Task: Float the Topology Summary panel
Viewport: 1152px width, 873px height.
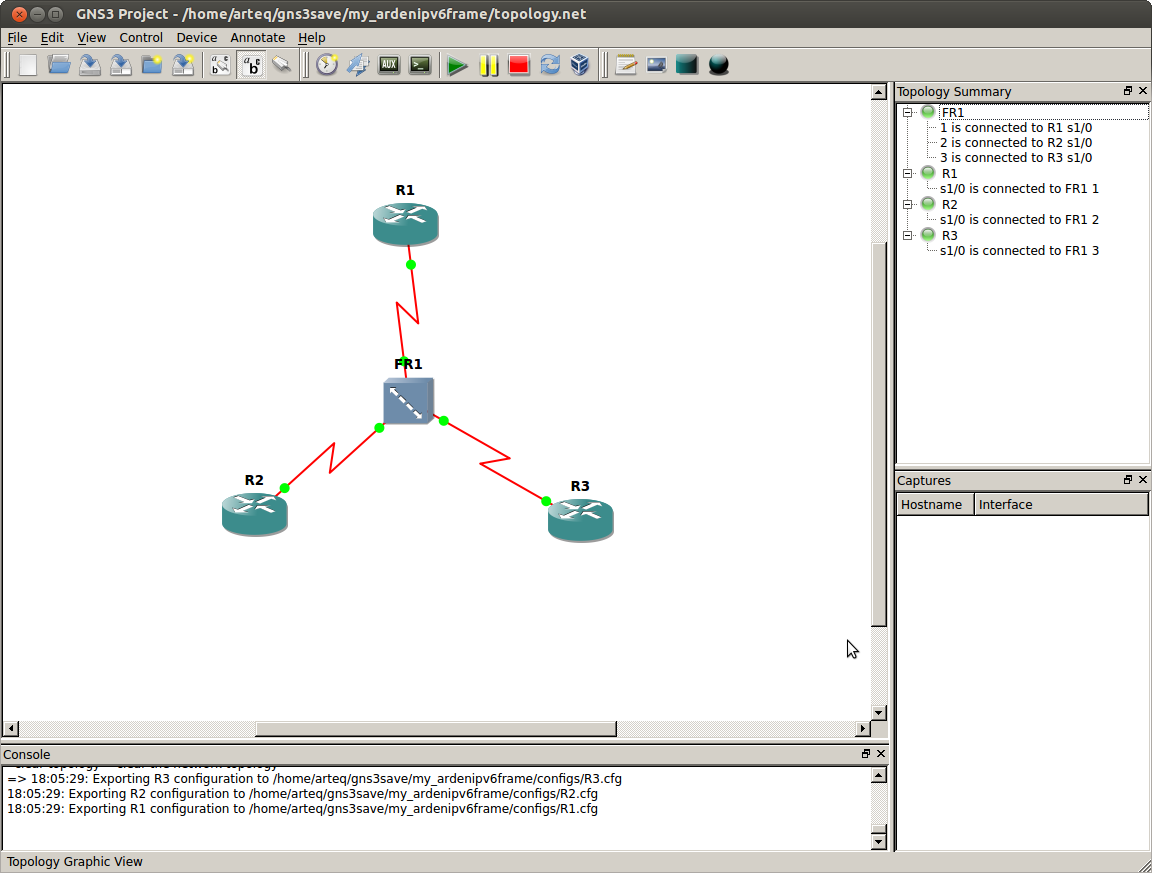Action: coord(1128,90)
